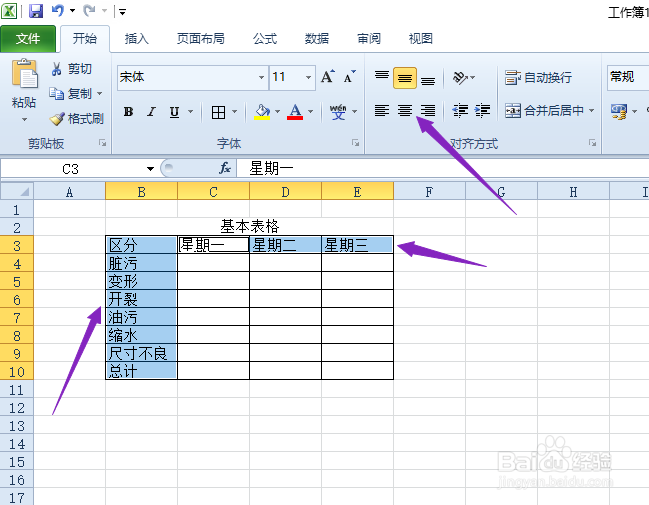This screenshot has height=505, width=649.
Task: Click the Redo arrow icon
Action: (89, 10)
